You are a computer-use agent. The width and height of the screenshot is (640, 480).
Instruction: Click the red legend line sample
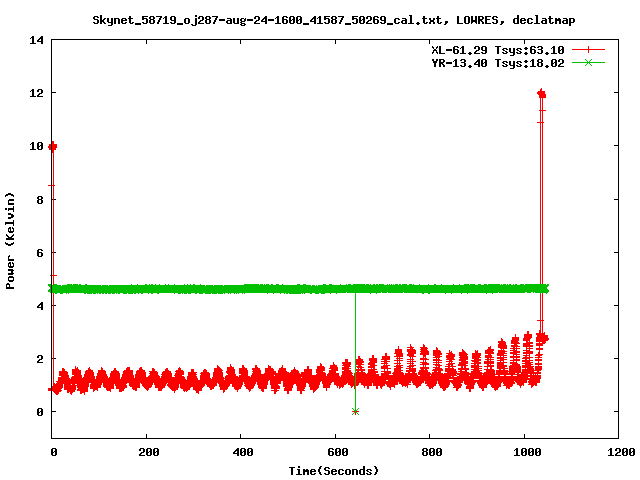click(588, 50)
